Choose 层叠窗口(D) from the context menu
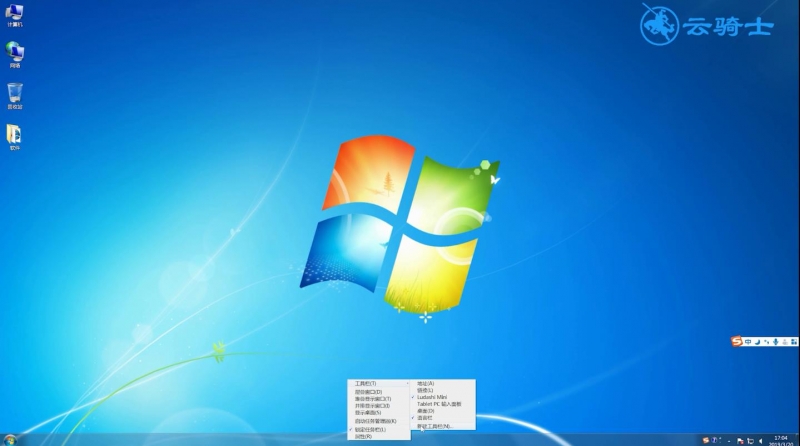 (x=379, y=392)
